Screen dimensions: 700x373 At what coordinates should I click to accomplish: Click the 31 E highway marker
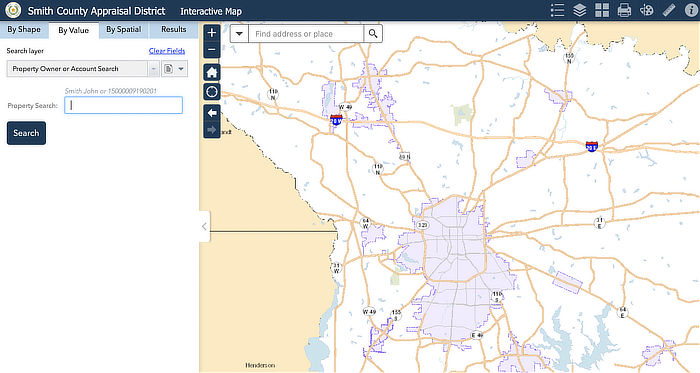(x=600, y=223)
